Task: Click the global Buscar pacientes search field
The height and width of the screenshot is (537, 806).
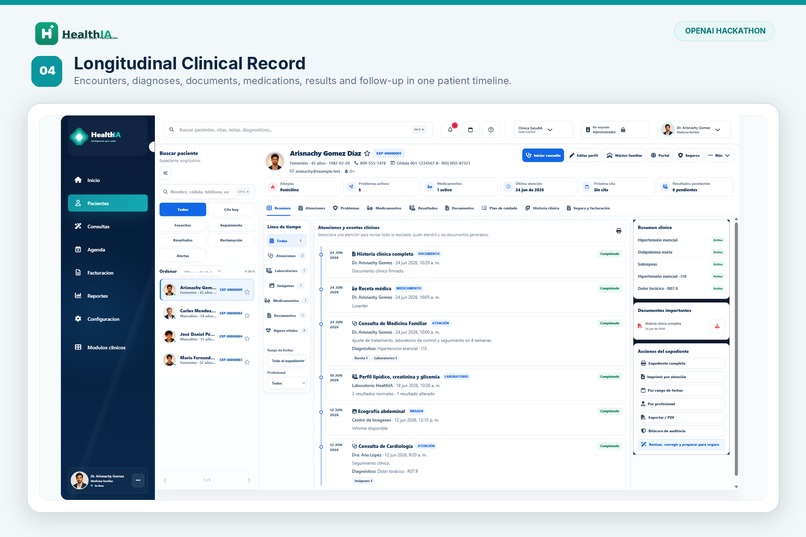Action: click(298, 129)
